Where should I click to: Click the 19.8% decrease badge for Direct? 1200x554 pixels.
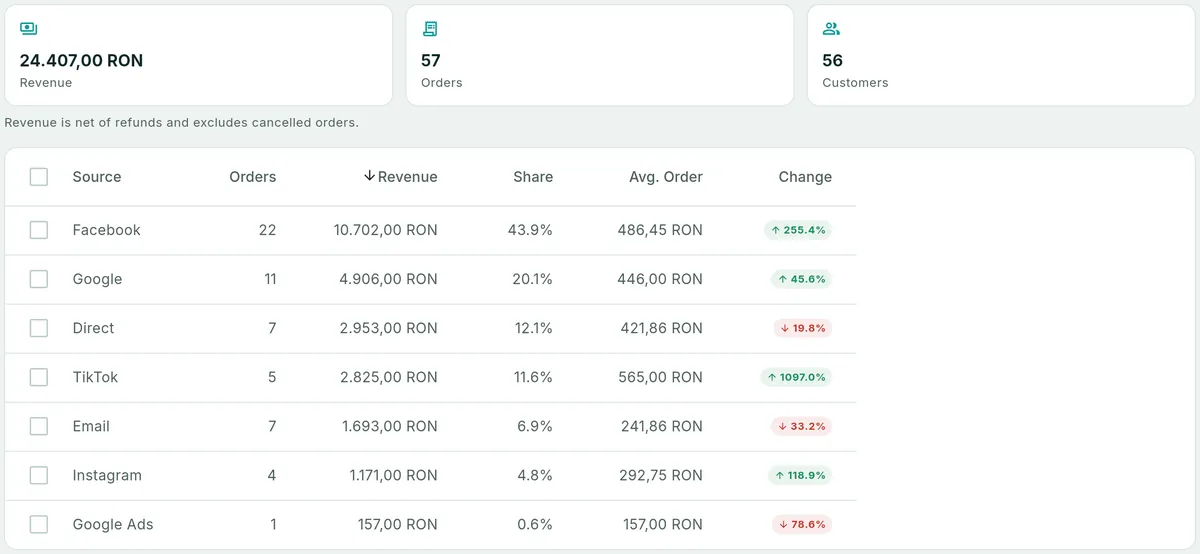(x=802, y=328)
